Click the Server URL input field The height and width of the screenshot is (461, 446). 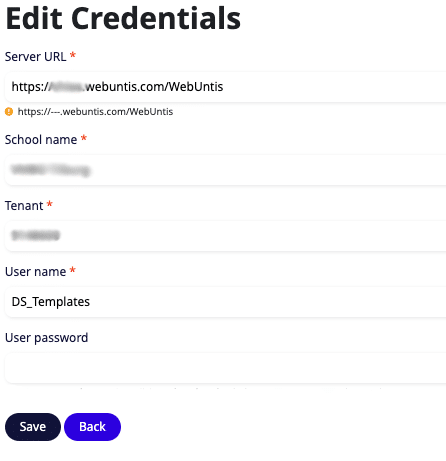click(x=225, y=87)
